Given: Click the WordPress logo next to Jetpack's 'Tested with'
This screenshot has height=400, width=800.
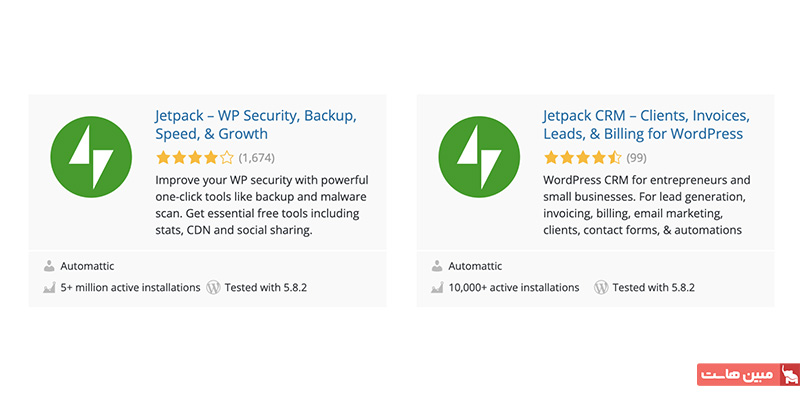Looking at the screenshot, I should 213,287.
